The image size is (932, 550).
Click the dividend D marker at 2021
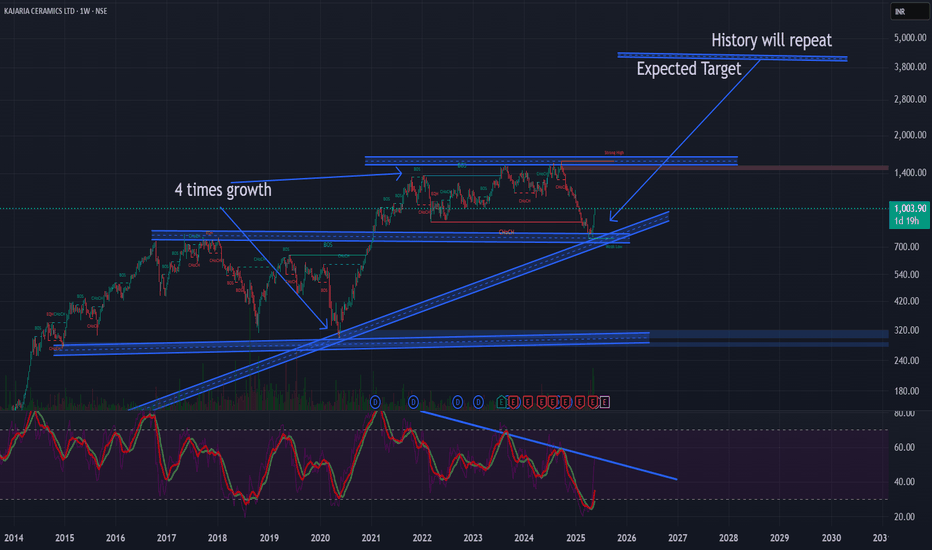tap(375, 403)
